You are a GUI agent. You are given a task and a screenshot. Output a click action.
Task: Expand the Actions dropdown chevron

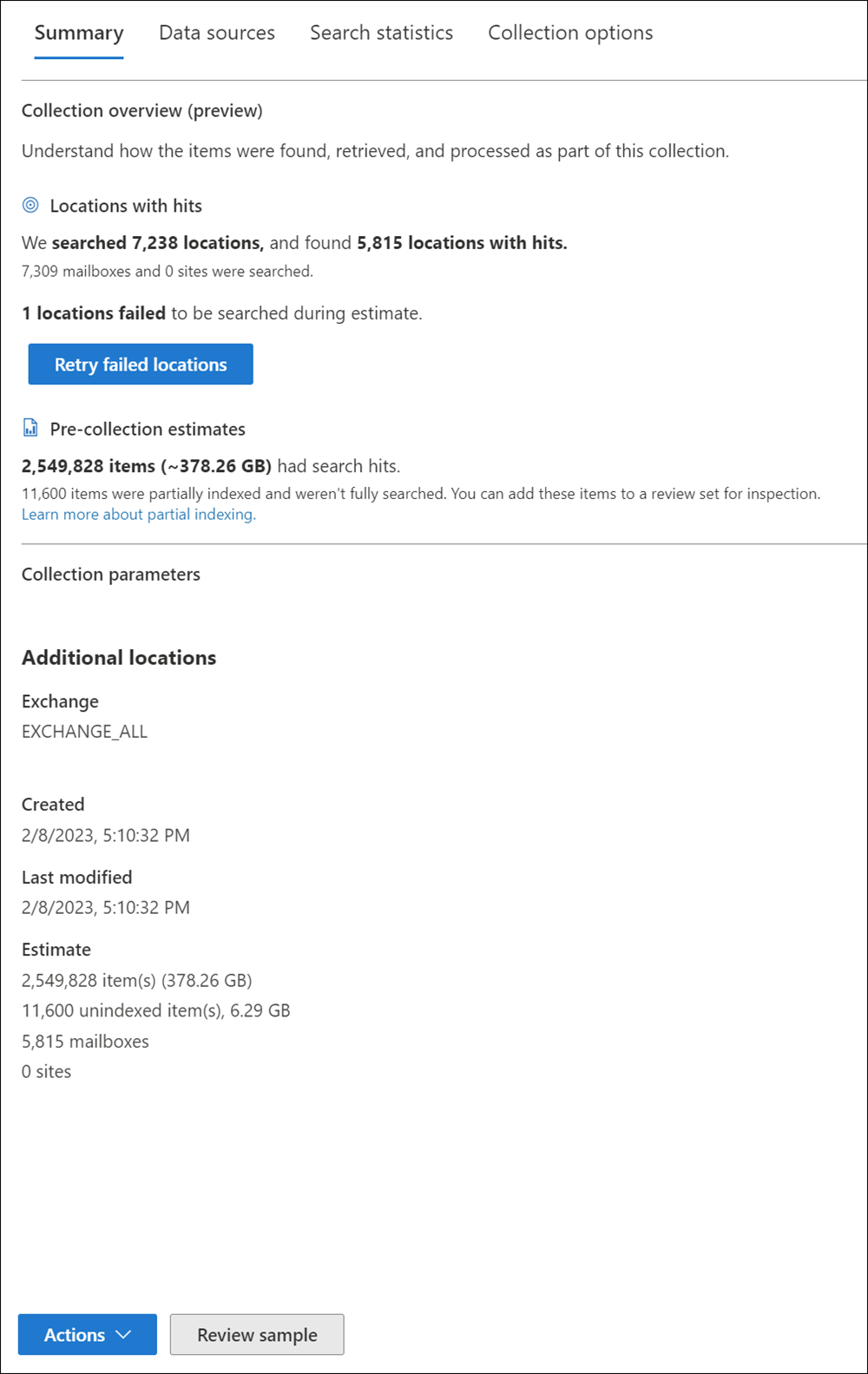pos(123,1334)
